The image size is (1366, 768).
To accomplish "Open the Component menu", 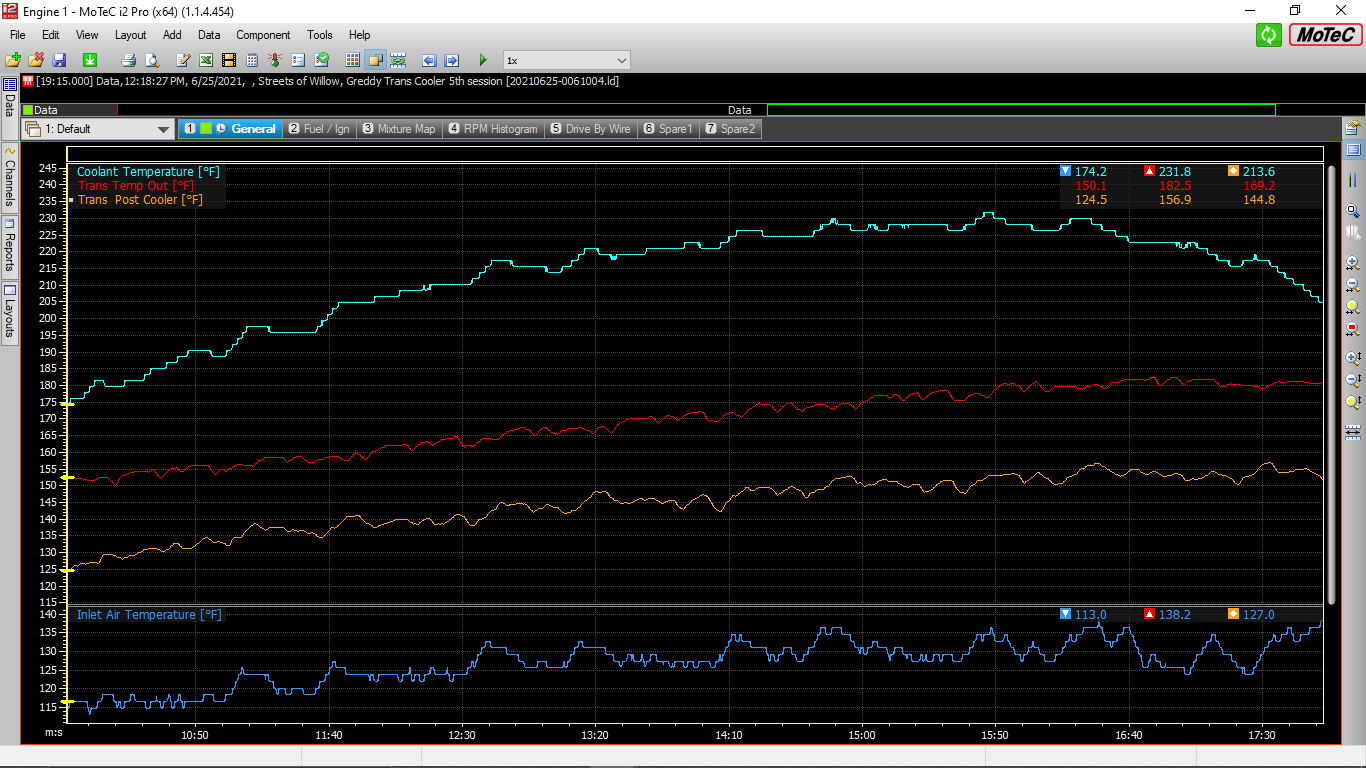I will click(x=263, y=35).
